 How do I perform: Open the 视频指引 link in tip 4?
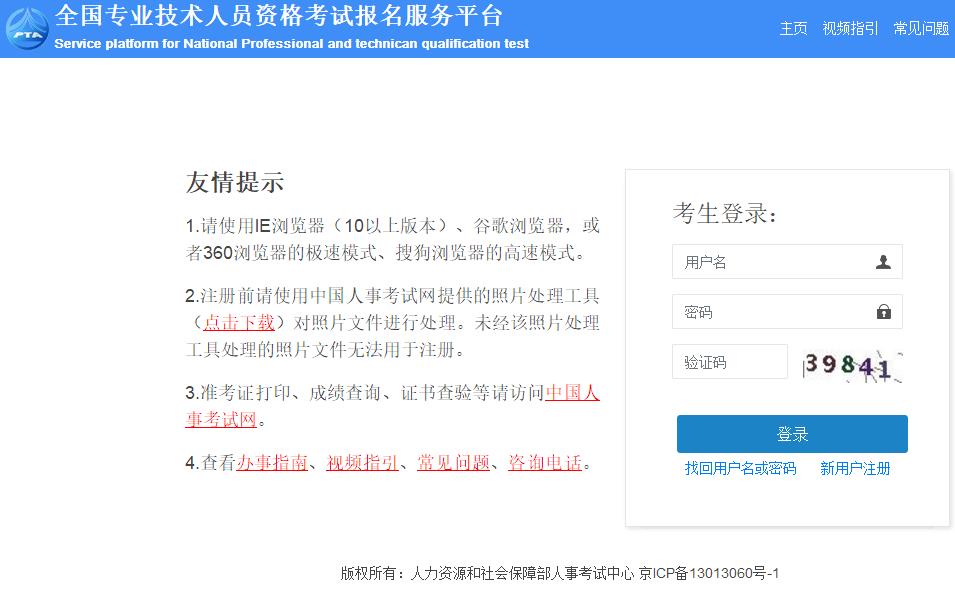(362, 463)
